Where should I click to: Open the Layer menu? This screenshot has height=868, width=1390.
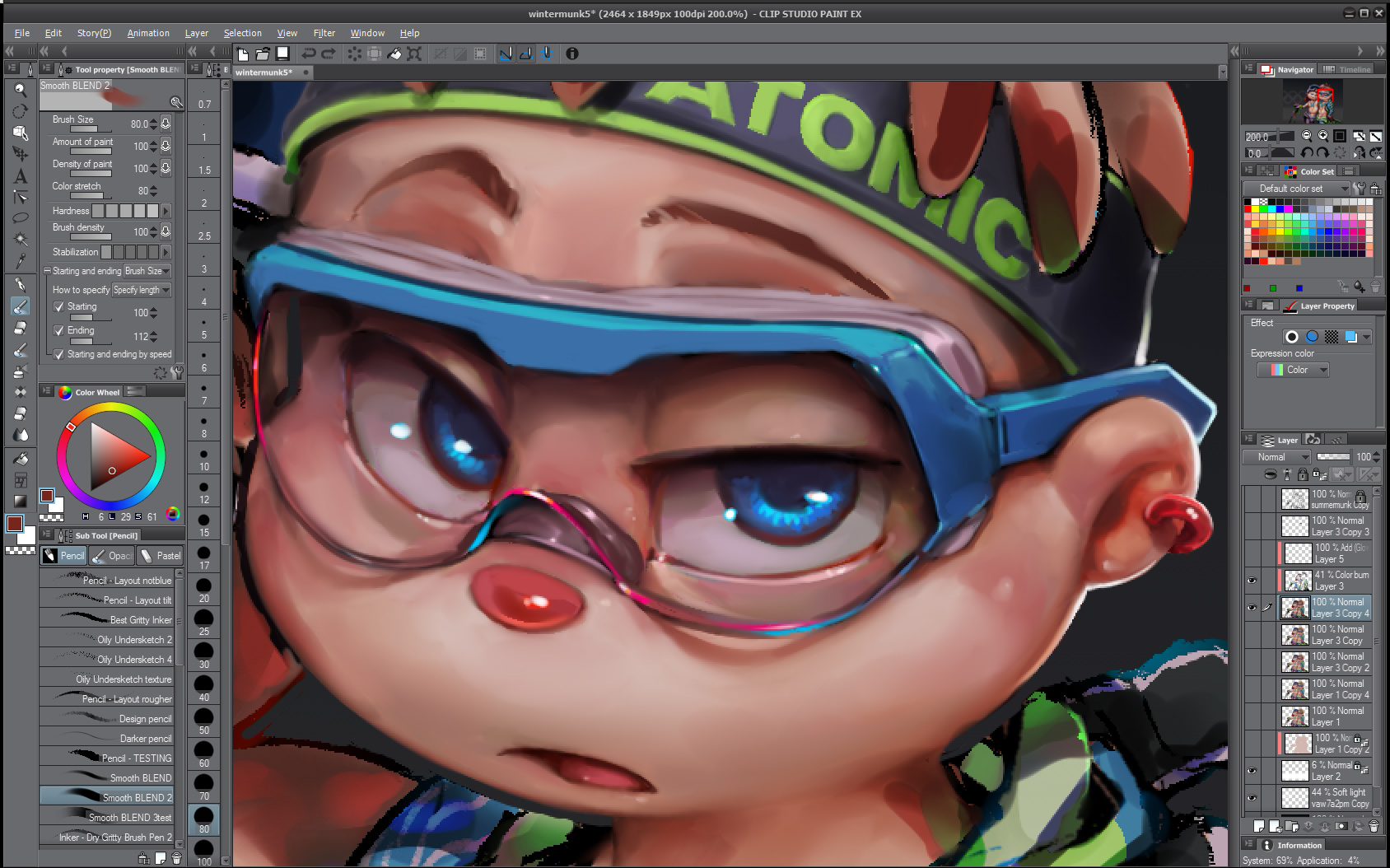[x=197, y=33]
